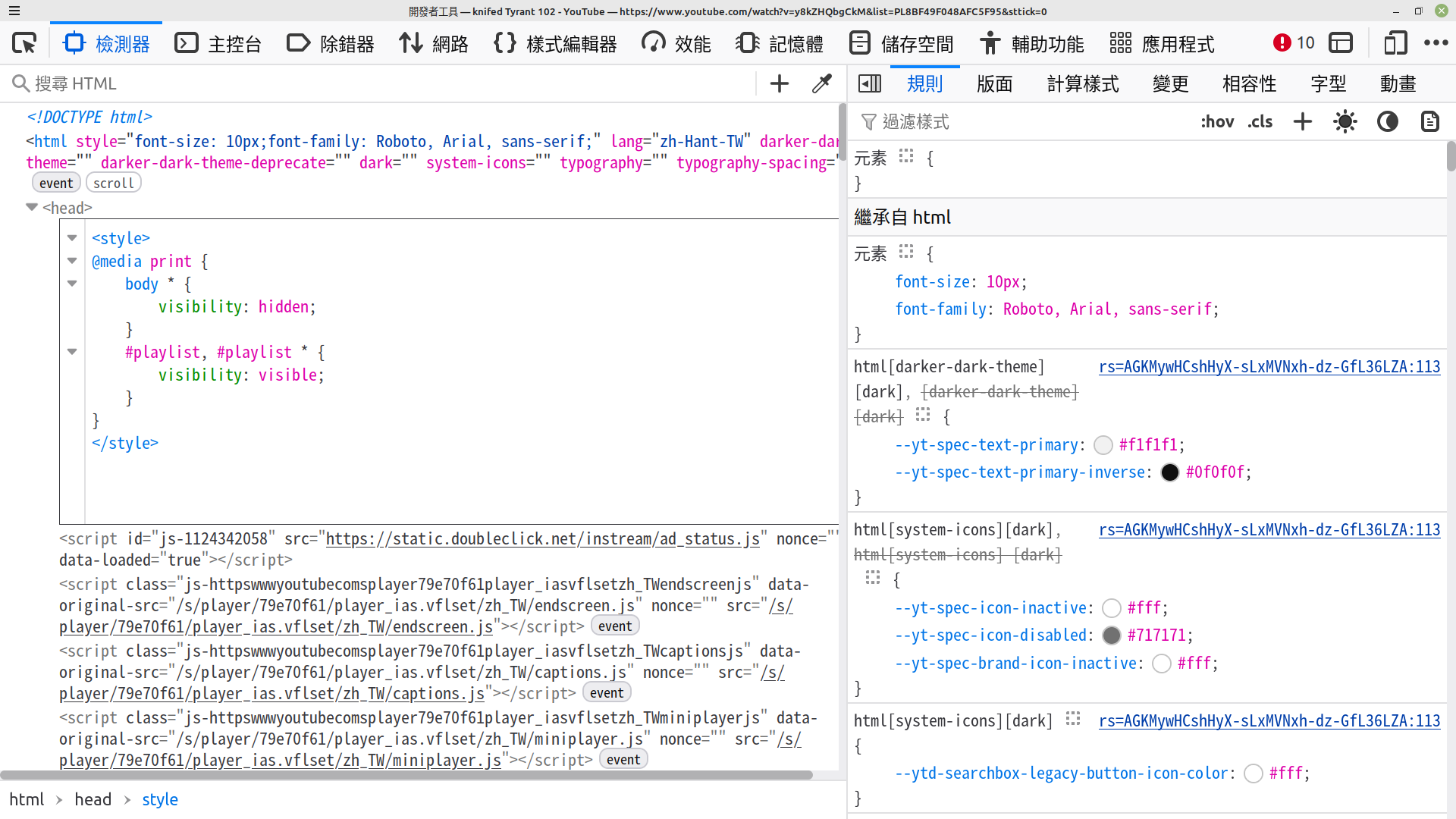Image resolution: width=1456 pixels, height=819 pixels.
Task: Show the 10 errors indicator
Action: (1294, 43)
